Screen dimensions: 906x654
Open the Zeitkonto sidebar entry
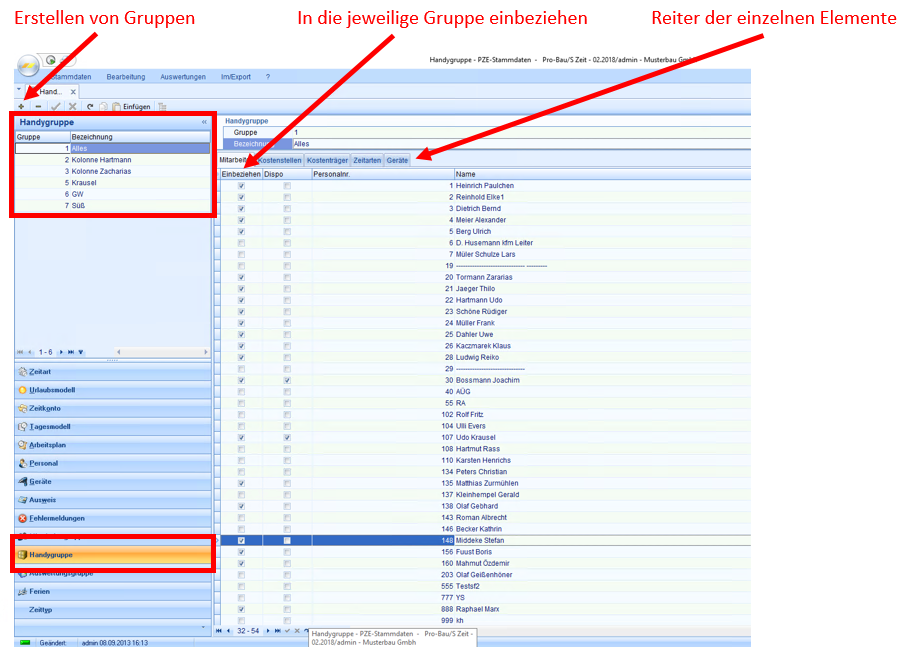pyautogui.click(x=46, y=408)
